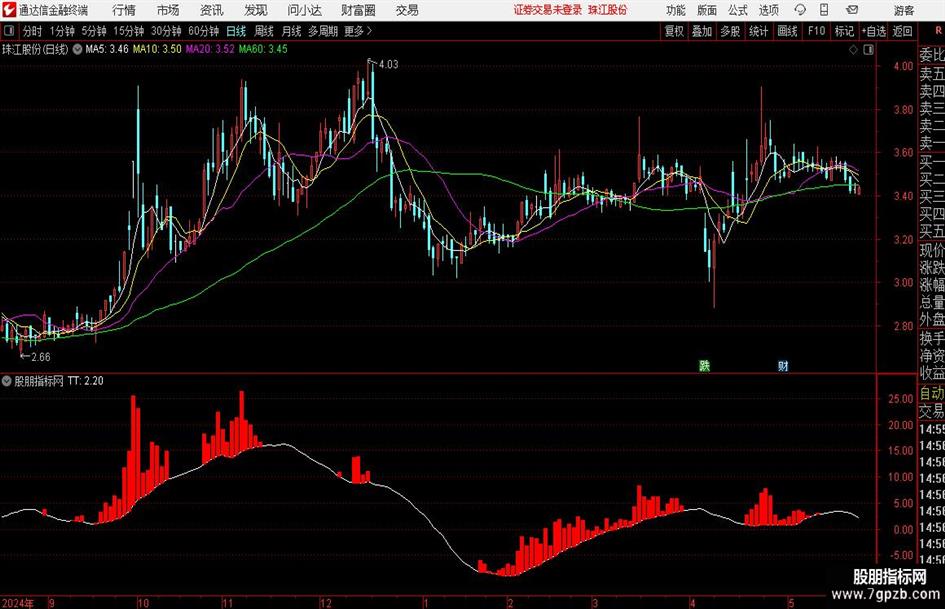Screen dimensions: 945x609
Task: Click the 通达信 red logo icon
Action: [9, 10]
